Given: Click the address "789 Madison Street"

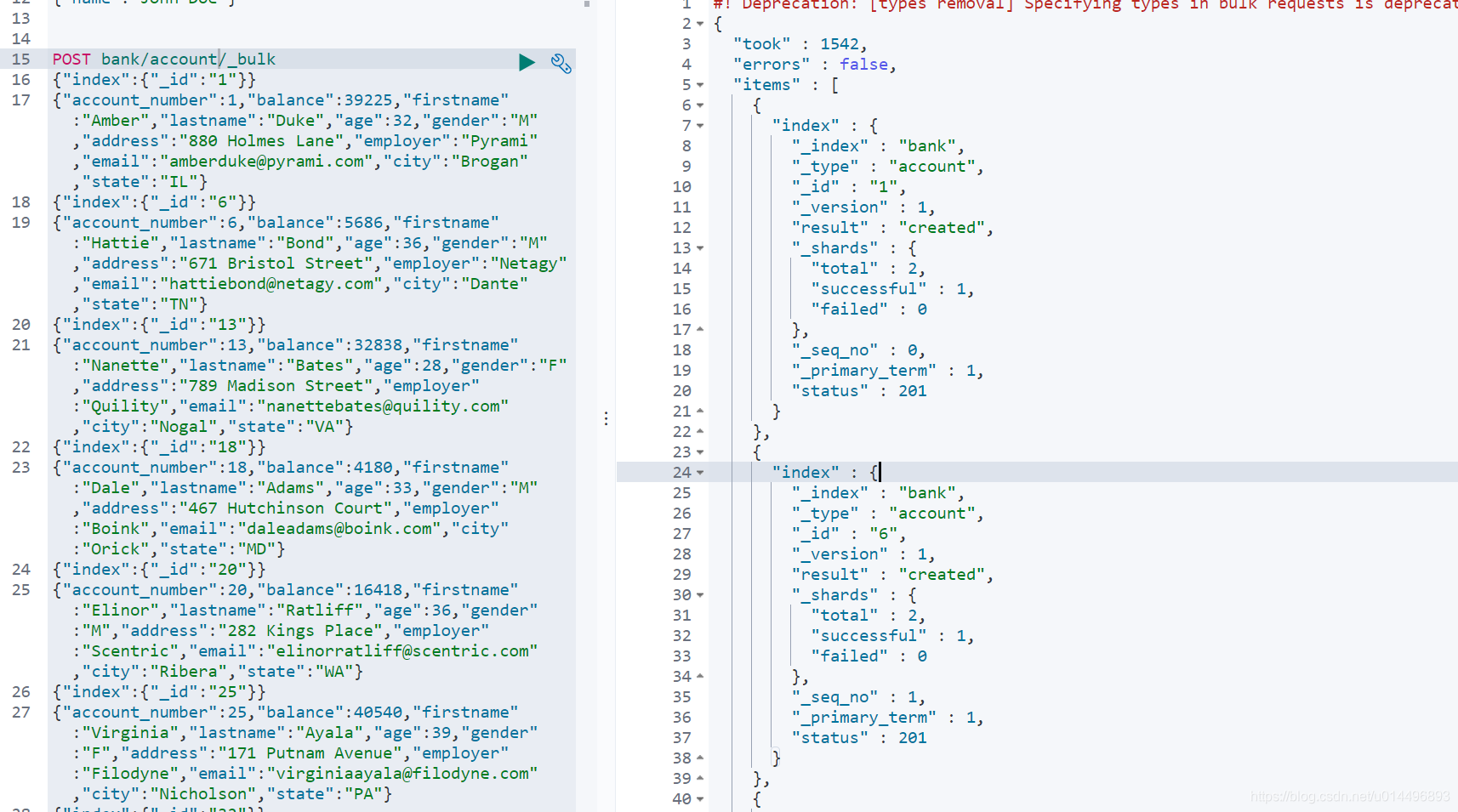Looking at the screenshot, I should tap(276, 385).
